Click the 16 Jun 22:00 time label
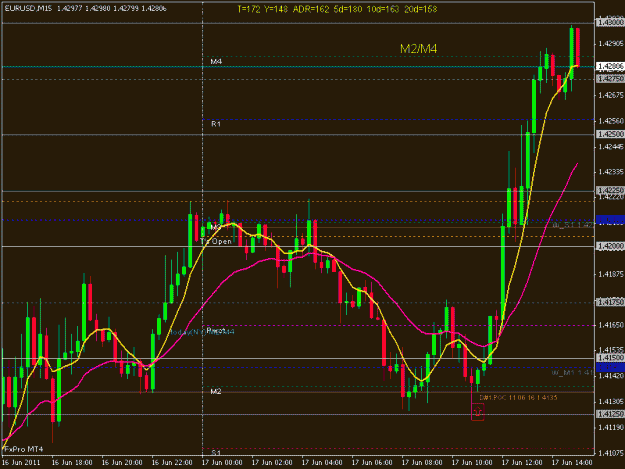 (x=172, y=463)
